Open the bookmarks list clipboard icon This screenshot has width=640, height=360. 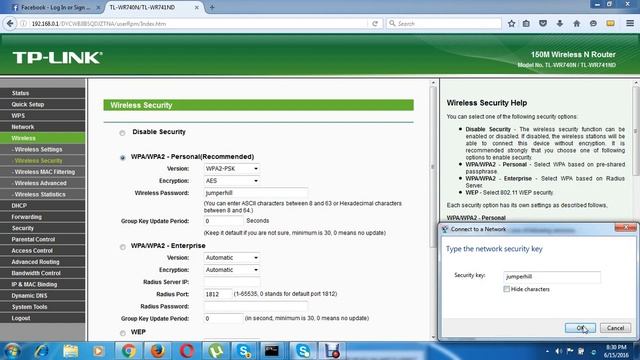click(526, 24)
